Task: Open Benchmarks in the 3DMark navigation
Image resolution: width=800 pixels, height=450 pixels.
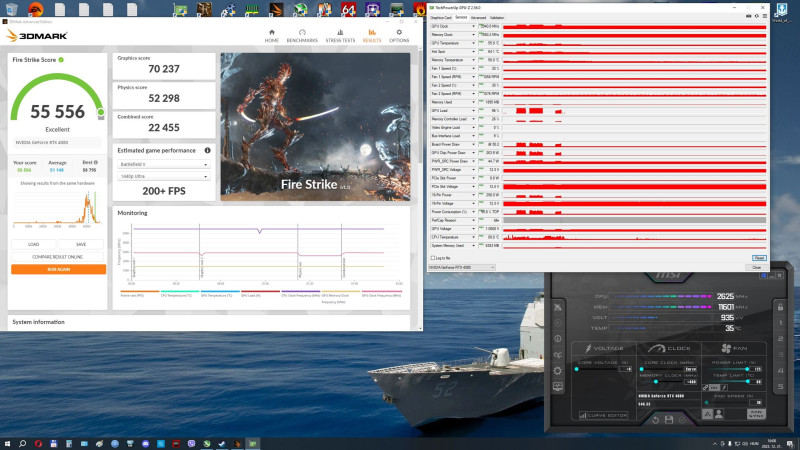Action: coord(302,36)
